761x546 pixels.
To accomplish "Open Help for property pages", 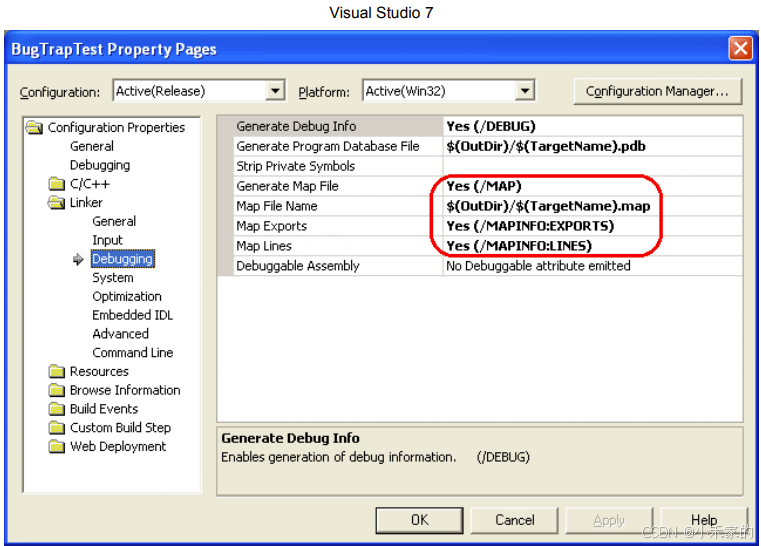I will (704, 520).
